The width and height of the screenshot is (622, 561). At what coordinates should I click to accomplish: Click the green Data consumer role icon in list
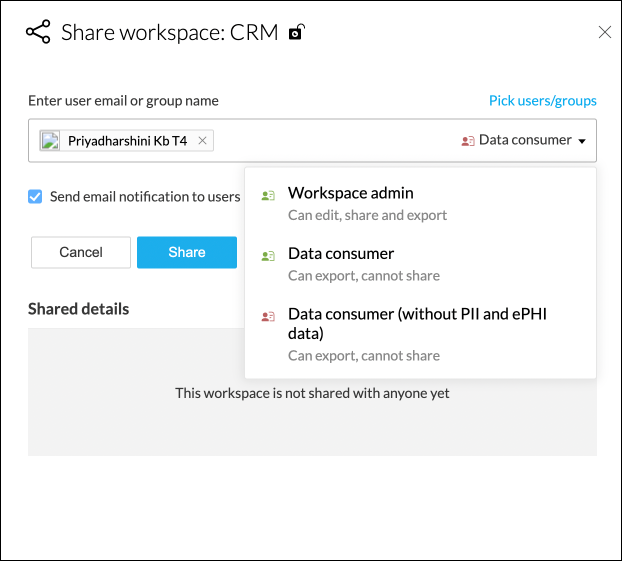pyautogui.click(x=267, y=256)
